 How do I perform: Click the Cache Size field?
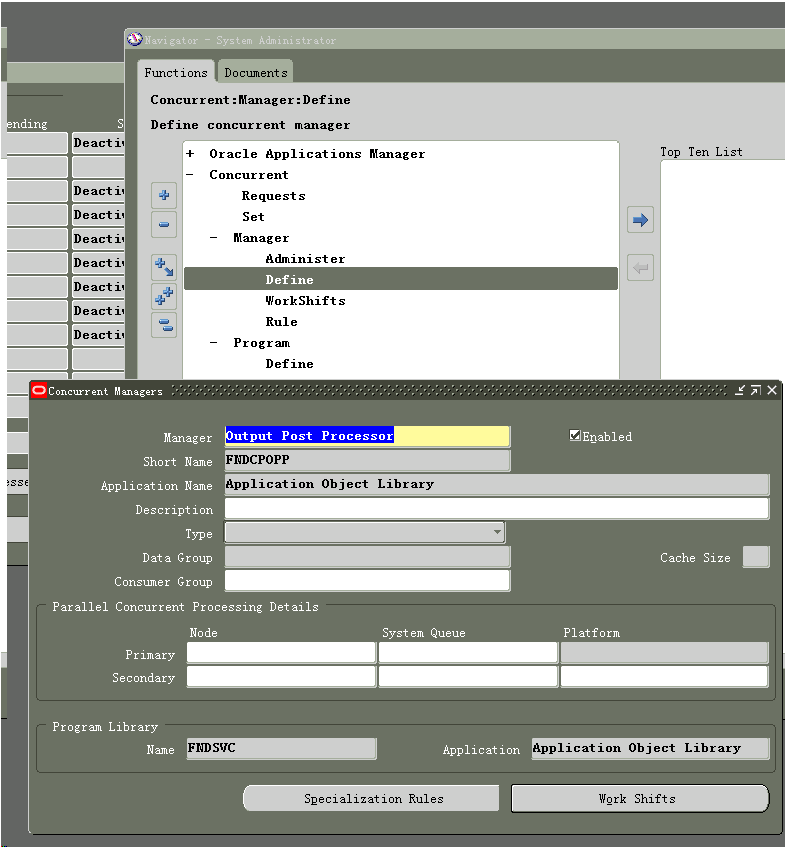pyautogui.click(x=756, y=557)
